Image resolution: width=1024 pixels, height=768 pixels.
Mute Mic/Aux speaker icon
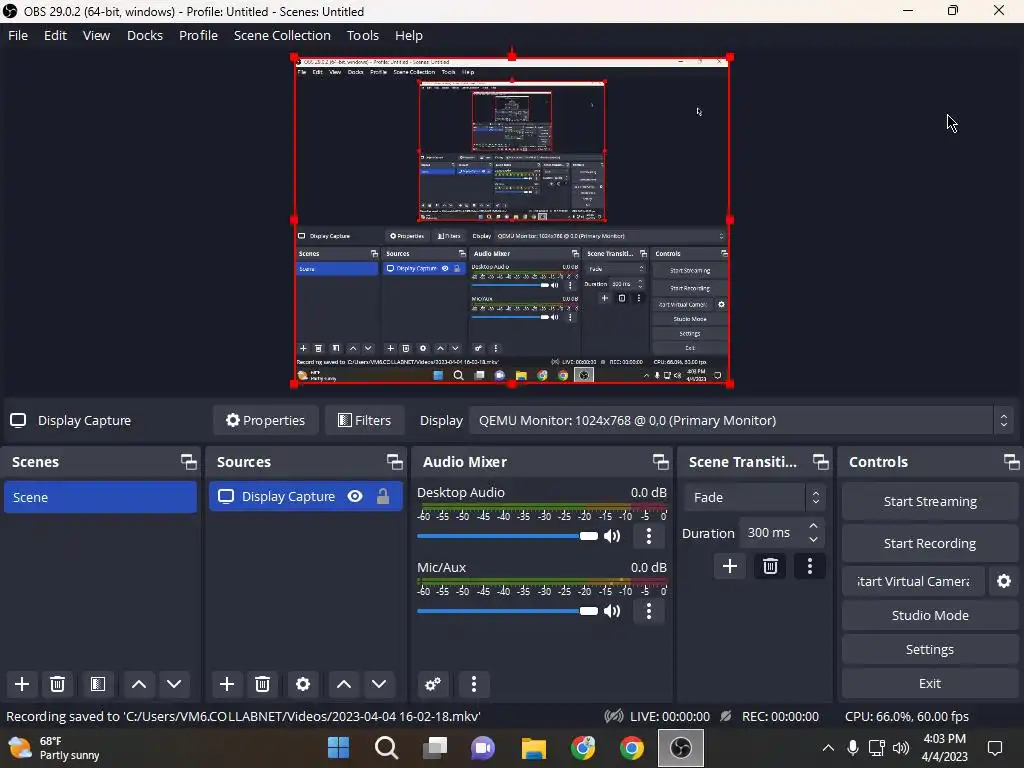612,611
